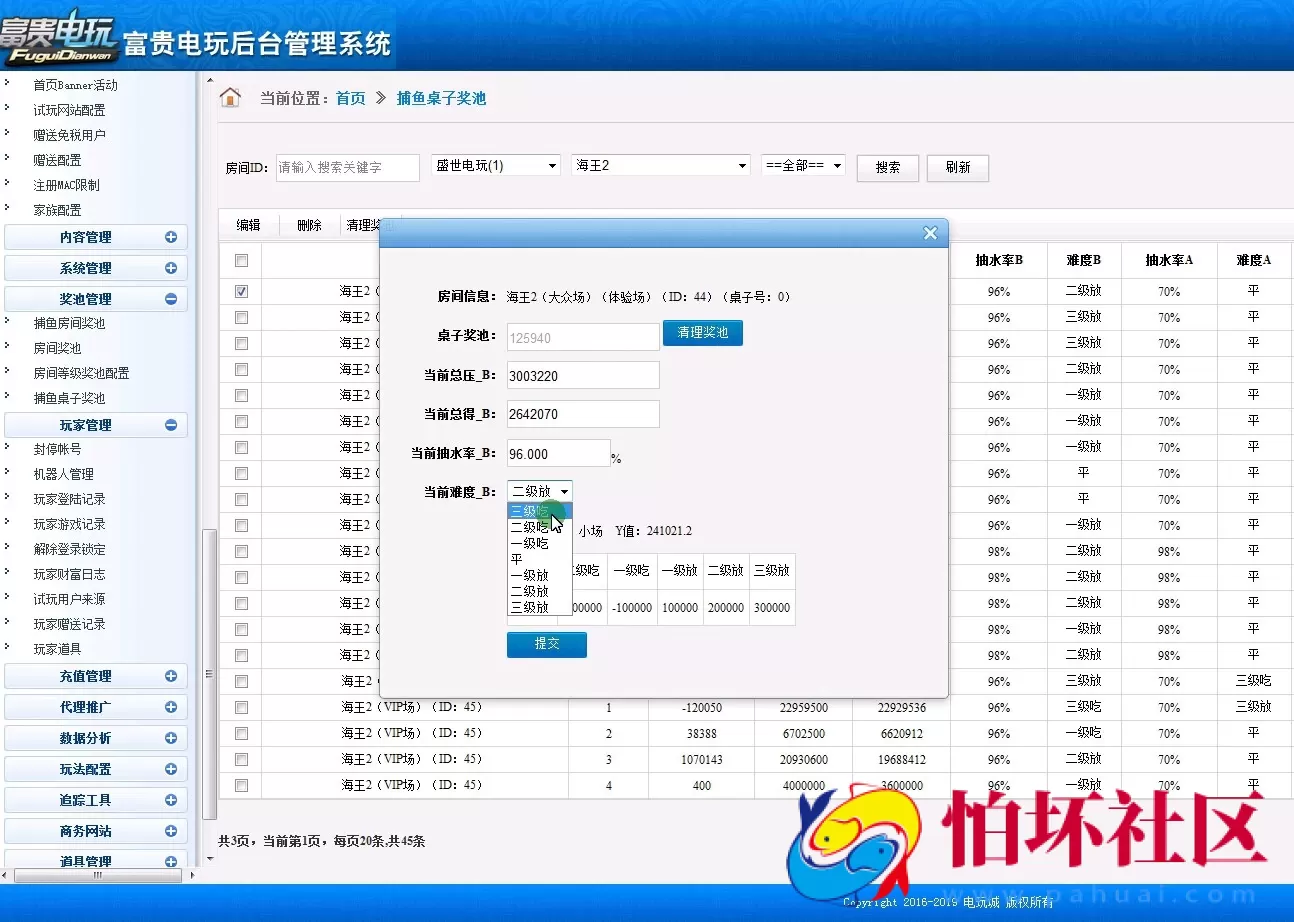The height and width of the screenshot is (922, 1294).
Task: Check the checkbox on the second table row
Action: point(241,317)
